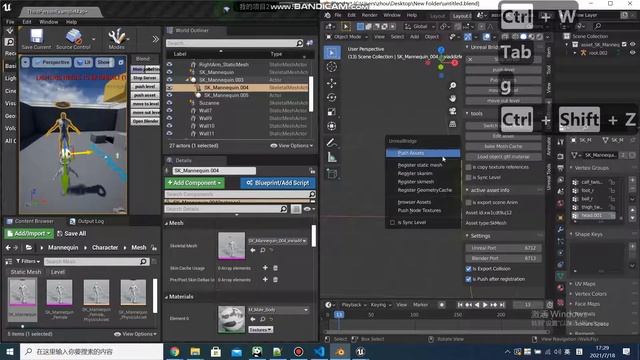Open Filters dropdown in Content Browser

pos(28,261)
